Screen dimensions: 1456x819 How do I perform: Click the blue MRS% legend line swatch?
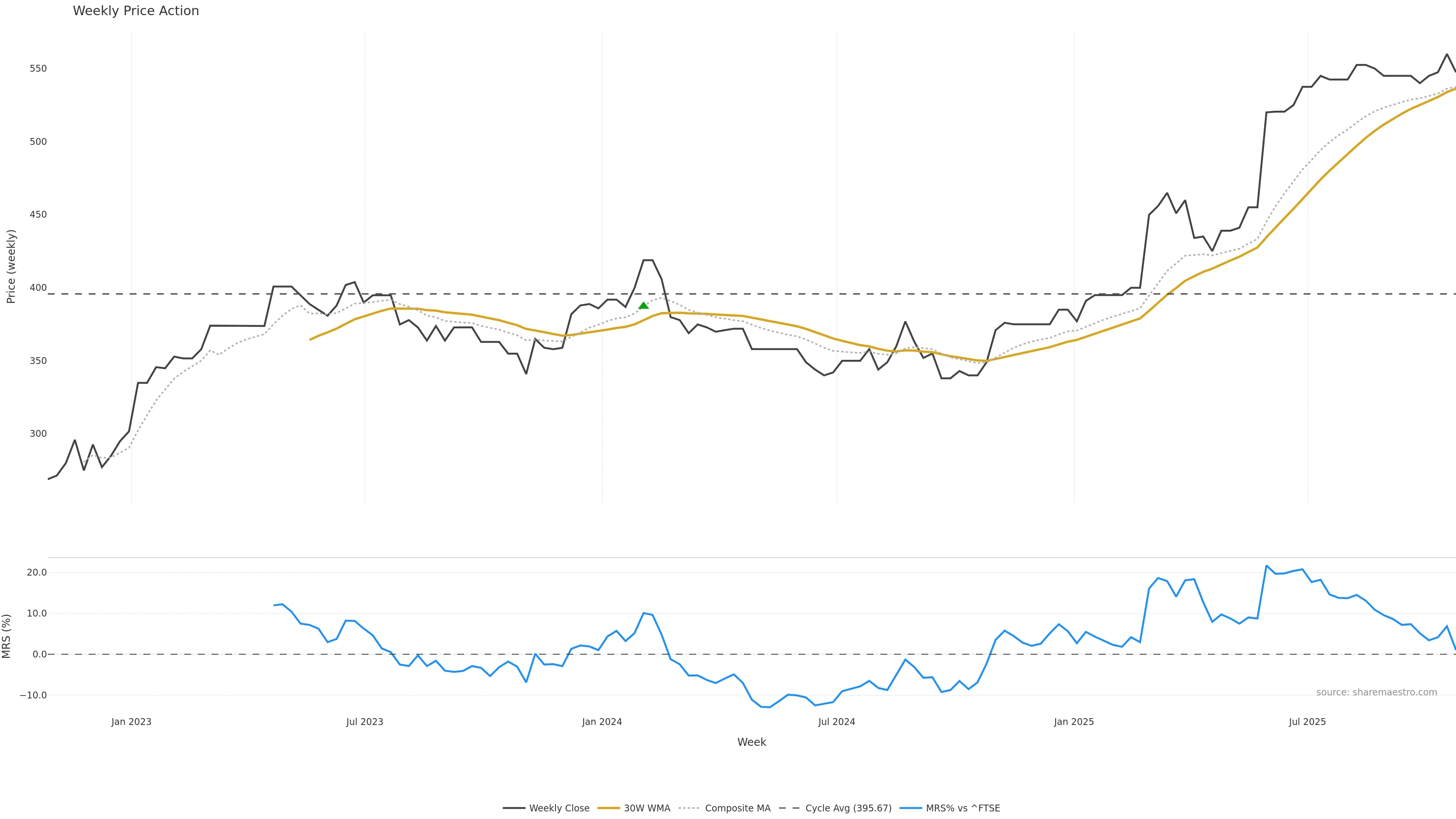[910, 808]
